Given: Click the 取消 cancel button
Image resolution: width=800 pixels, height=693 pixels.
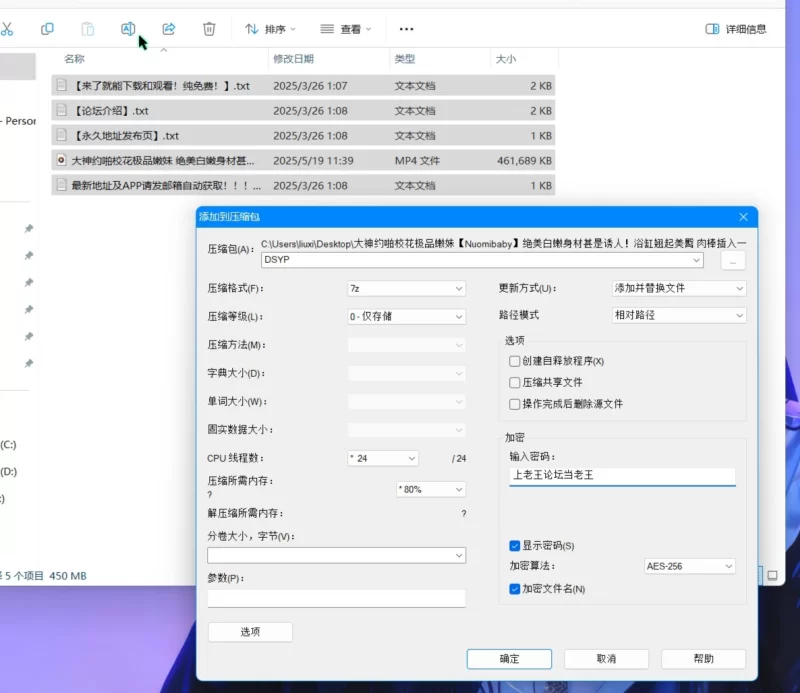Looking at the screenshot, I should click(x=606, y=659).
